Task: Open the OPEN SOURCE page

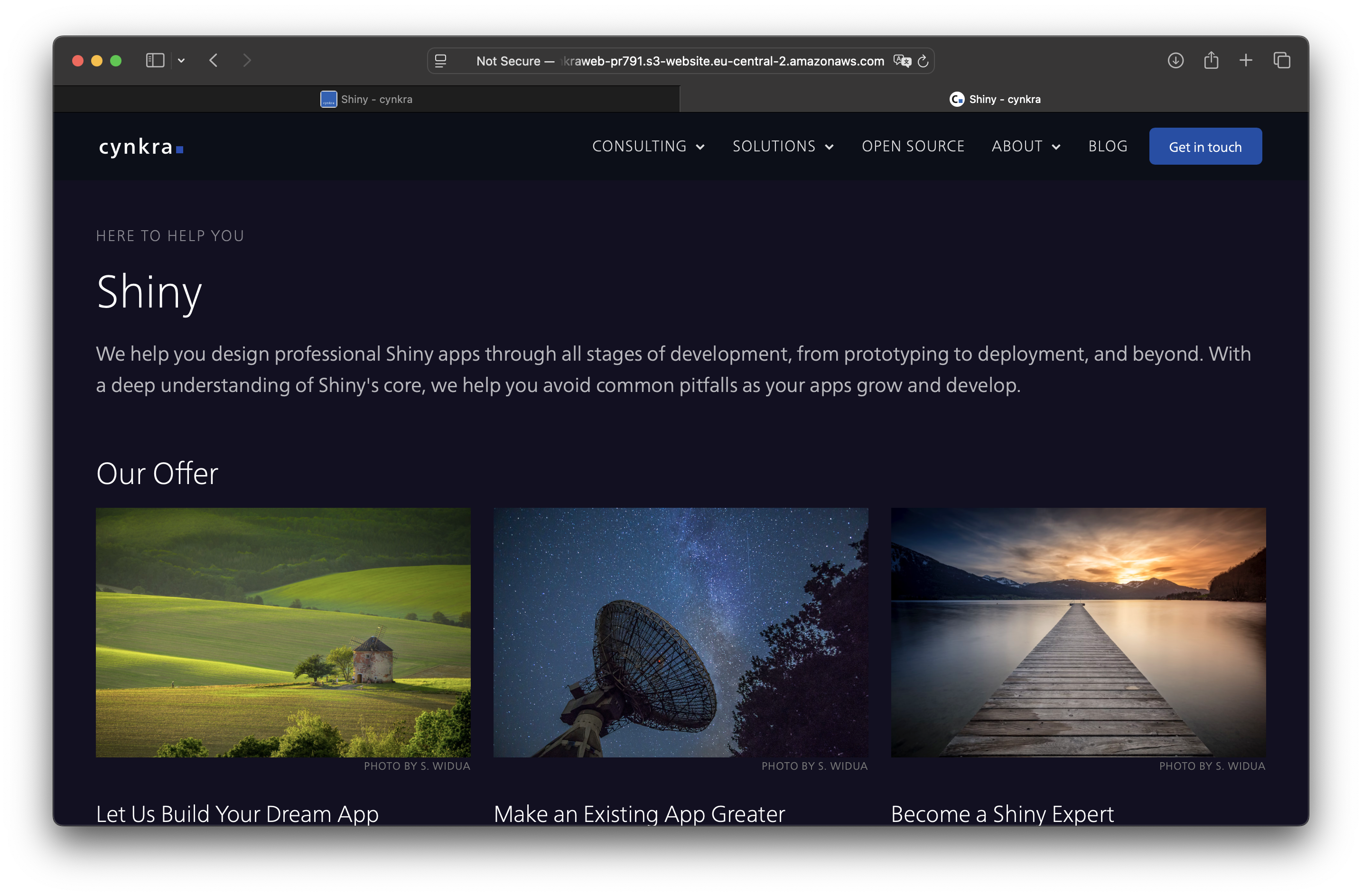Action: pos(914,147)
